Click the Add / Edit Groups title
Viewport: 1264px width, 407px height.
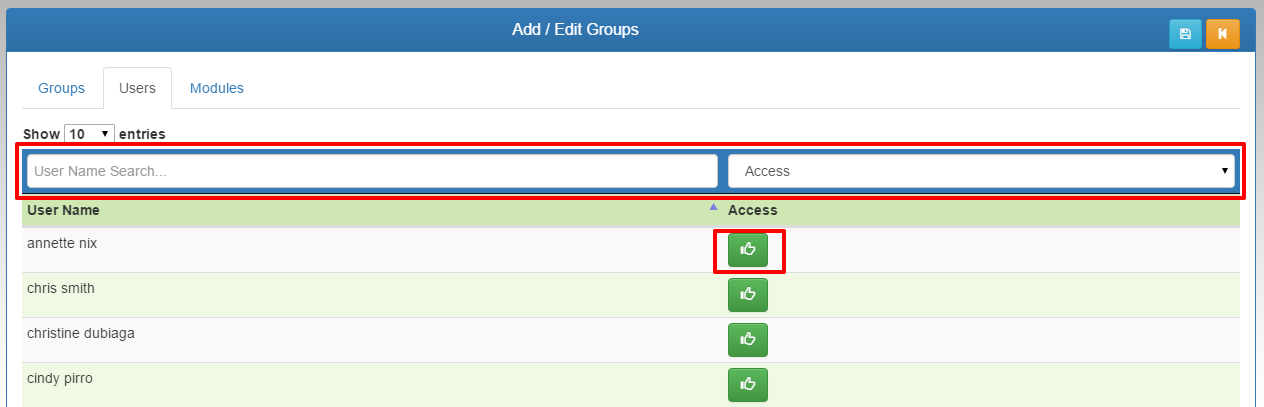[x=575, y=30]
